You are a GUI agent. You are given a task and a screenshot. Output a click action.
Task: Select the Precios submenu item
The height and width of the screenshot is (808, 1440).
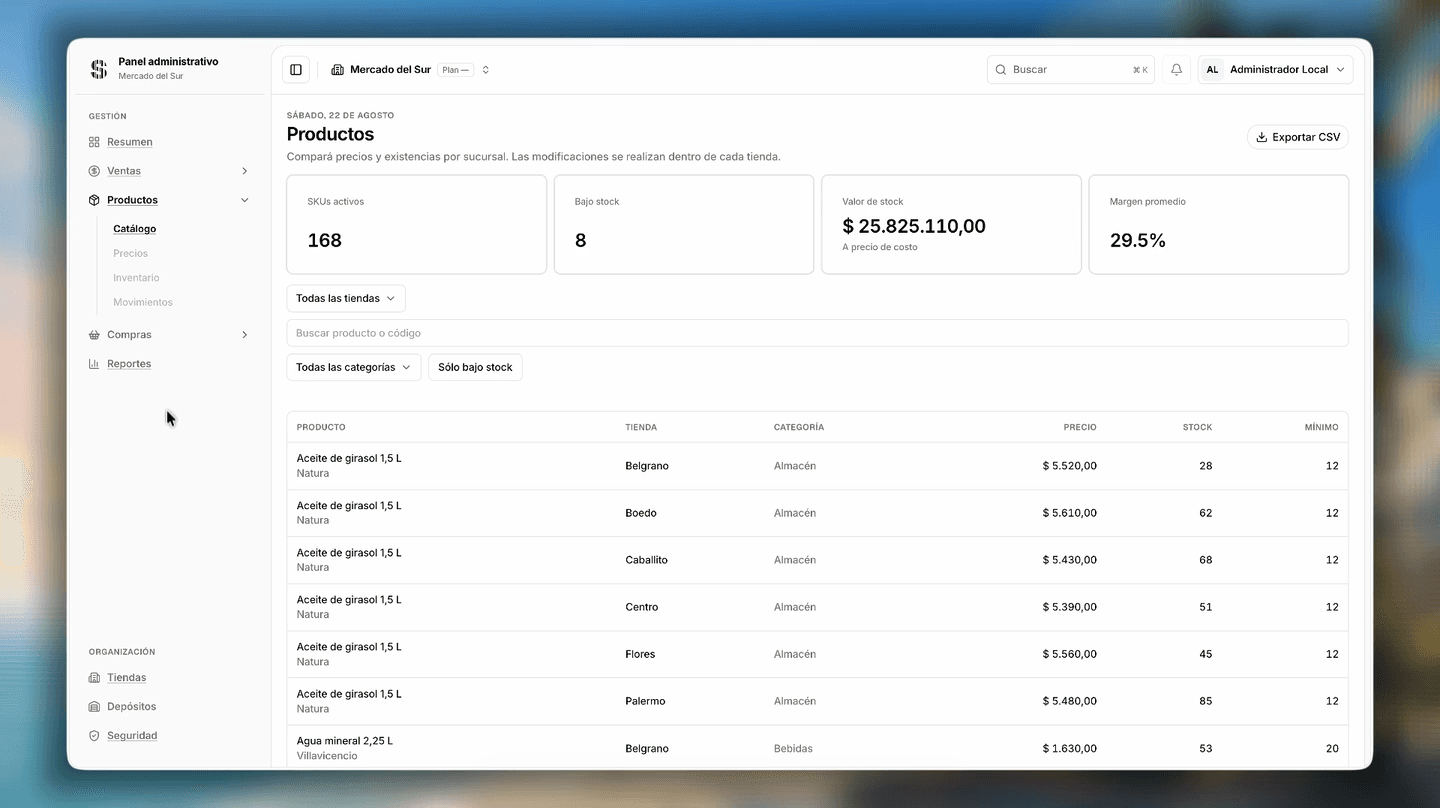pos(130,254)
